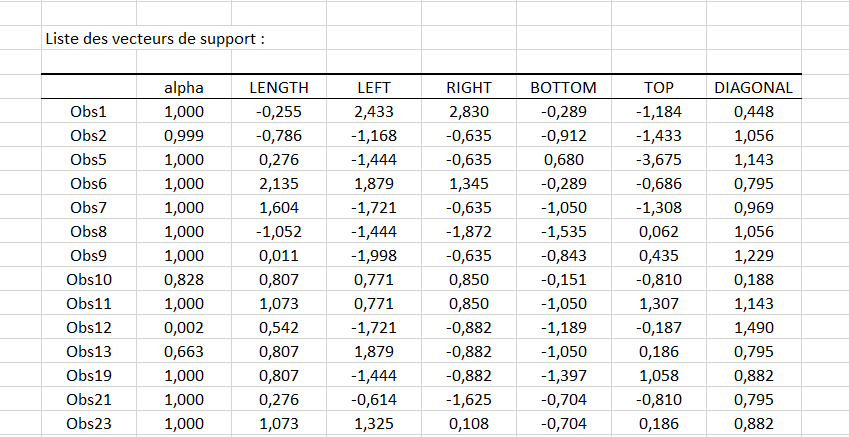The height and width of the screenshot is (437, 849).
Task: Select Obs12 DIAGONAL value 1,490
Action: click(x=753, y=327)
